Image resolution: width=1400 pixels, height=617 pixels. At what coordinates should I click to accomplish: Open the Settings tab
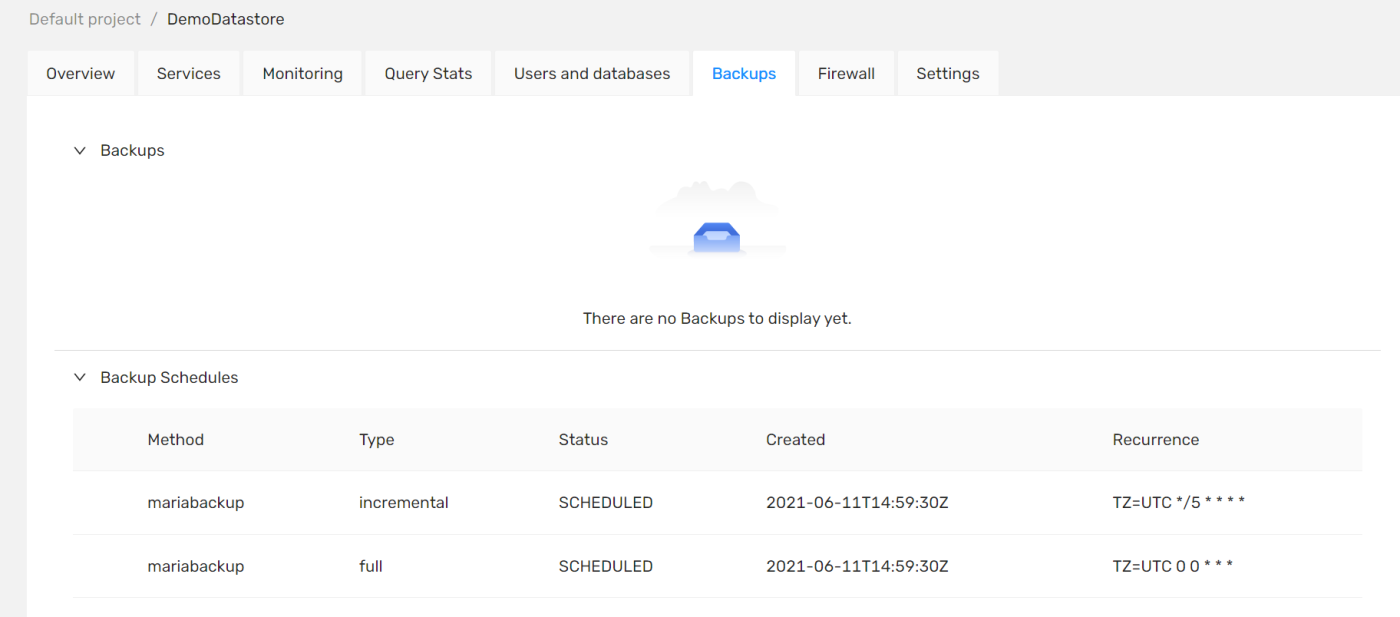coord(947,72)
